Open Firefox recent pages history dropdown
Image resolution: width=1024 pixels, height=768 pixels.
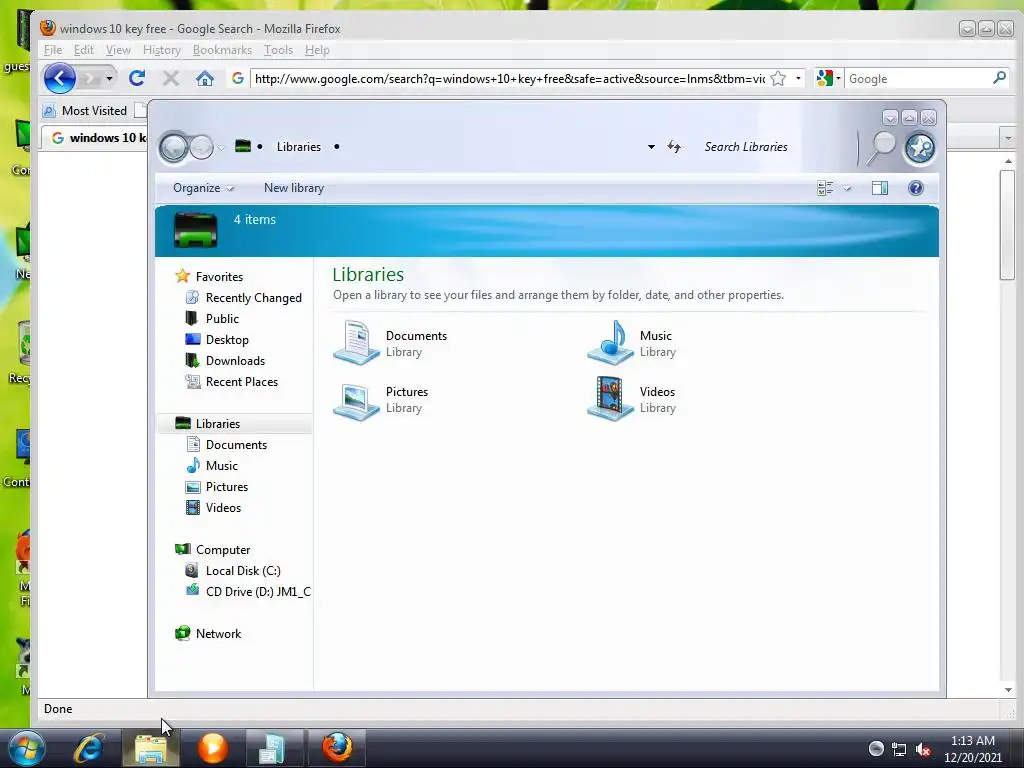[109, 79]
